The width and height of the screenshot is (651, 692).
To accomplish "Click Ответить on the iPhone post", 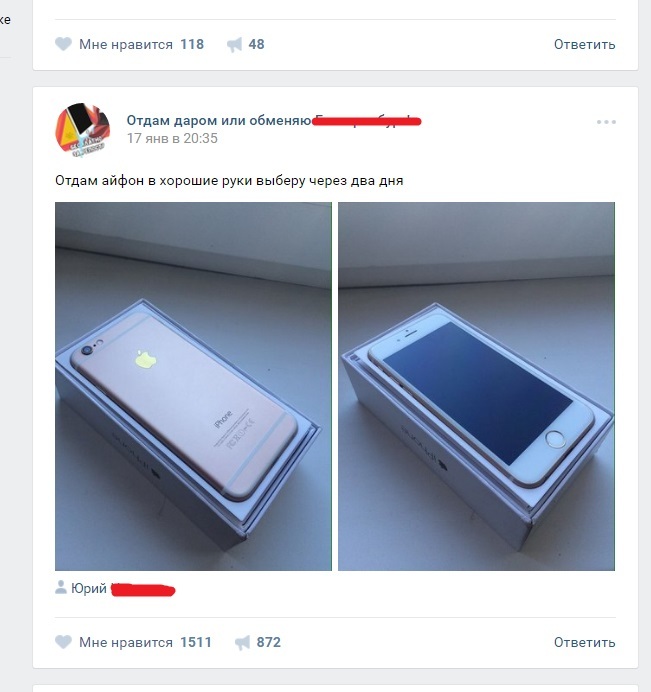I will tap(584, 642).
